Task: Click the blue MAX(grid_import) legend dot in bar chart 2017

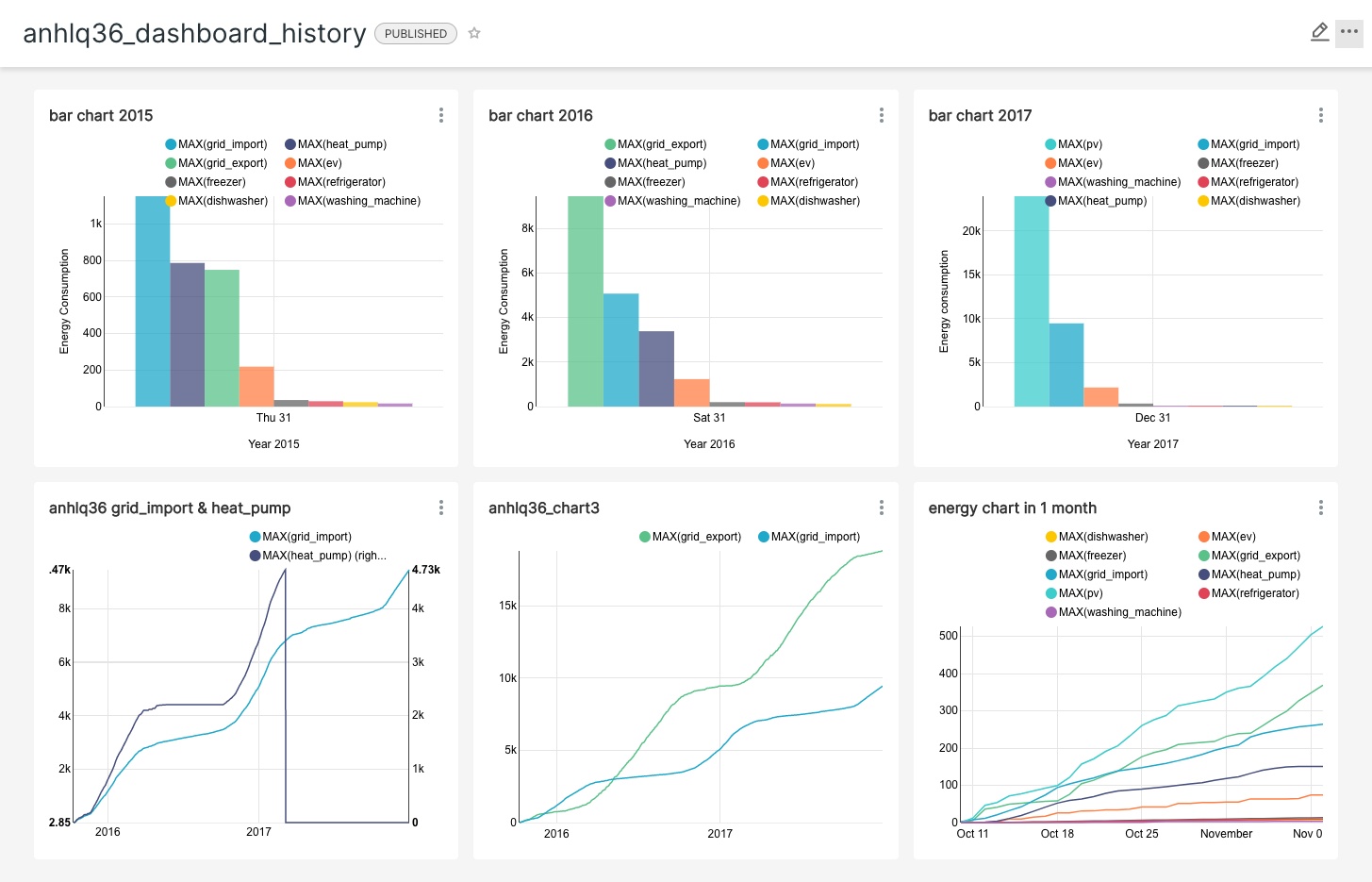Action: [1203, 144]
